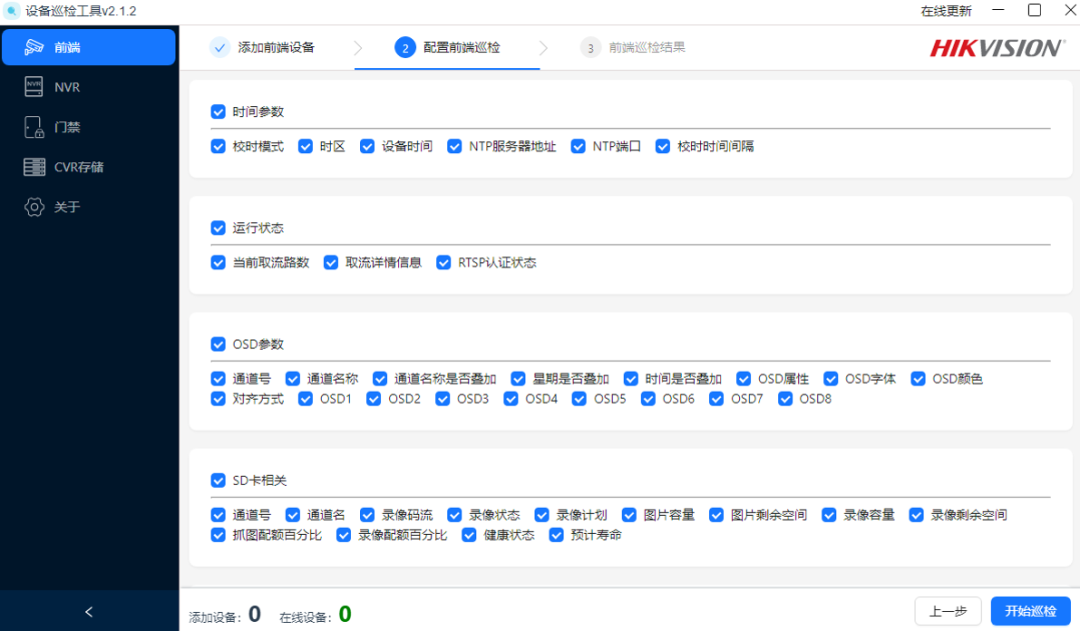Toggle 健康状态 checkbox
This screenshot has height=631, width=1080.
pyautogui.click(x=469, y=535)
